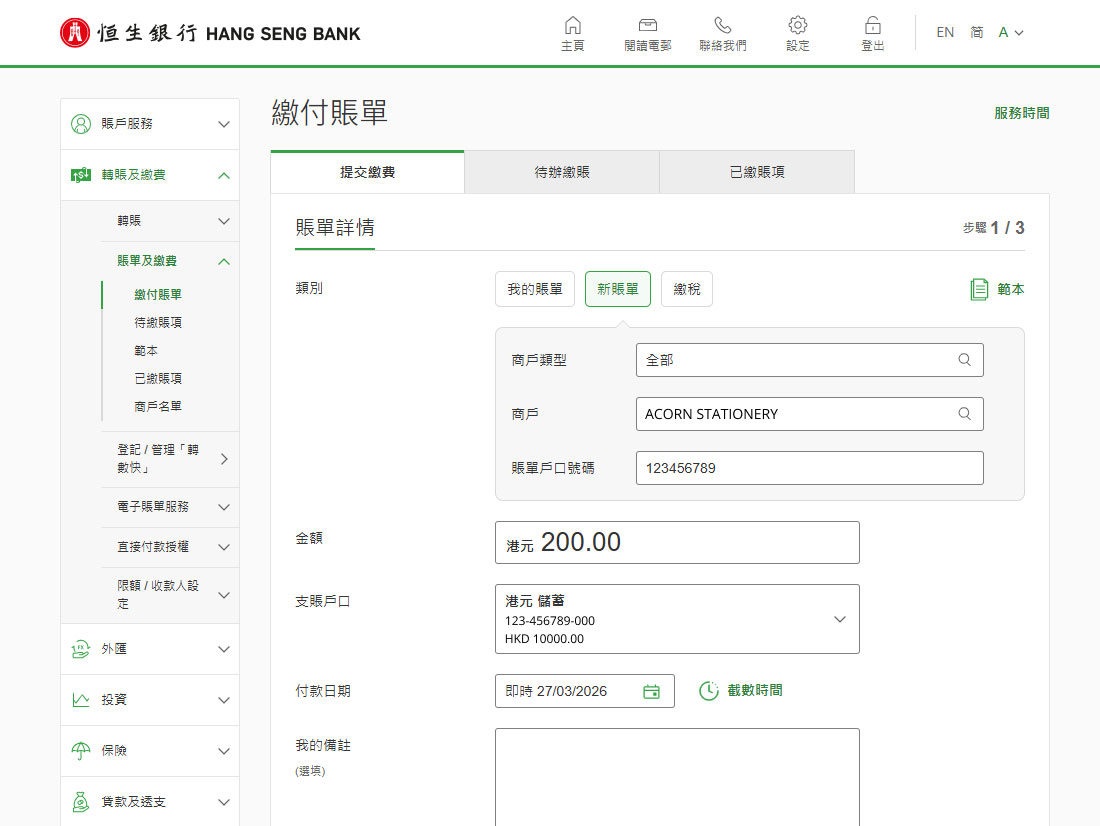1100x826 pixels.
Task: Expand the 賬戶服務 sidebar section
Action: pos(150,124)
